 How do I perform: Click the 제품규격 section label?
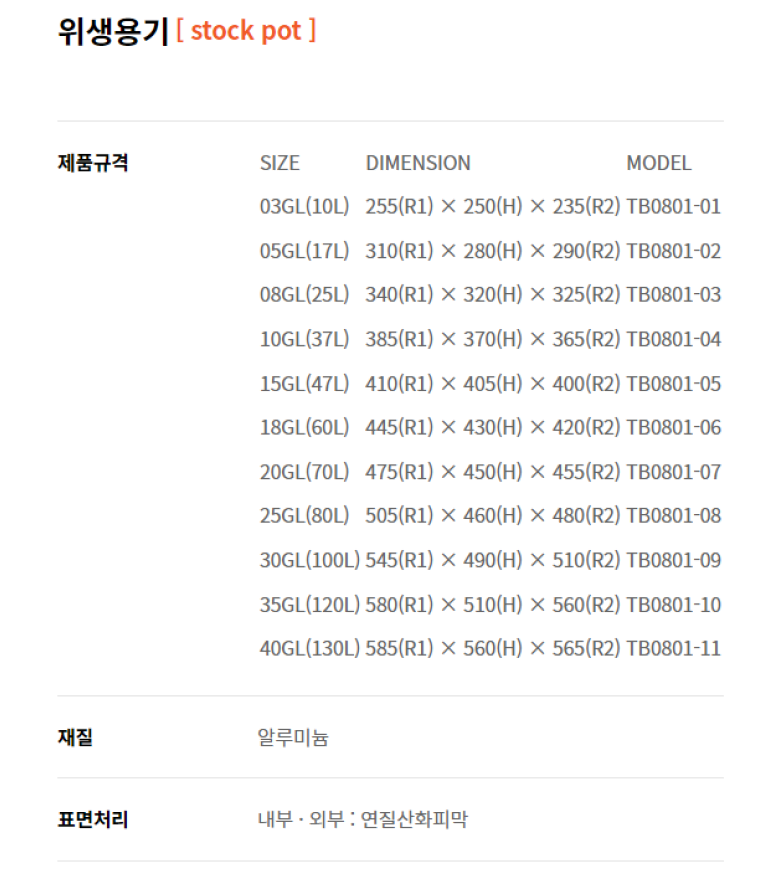coord(93,163)
